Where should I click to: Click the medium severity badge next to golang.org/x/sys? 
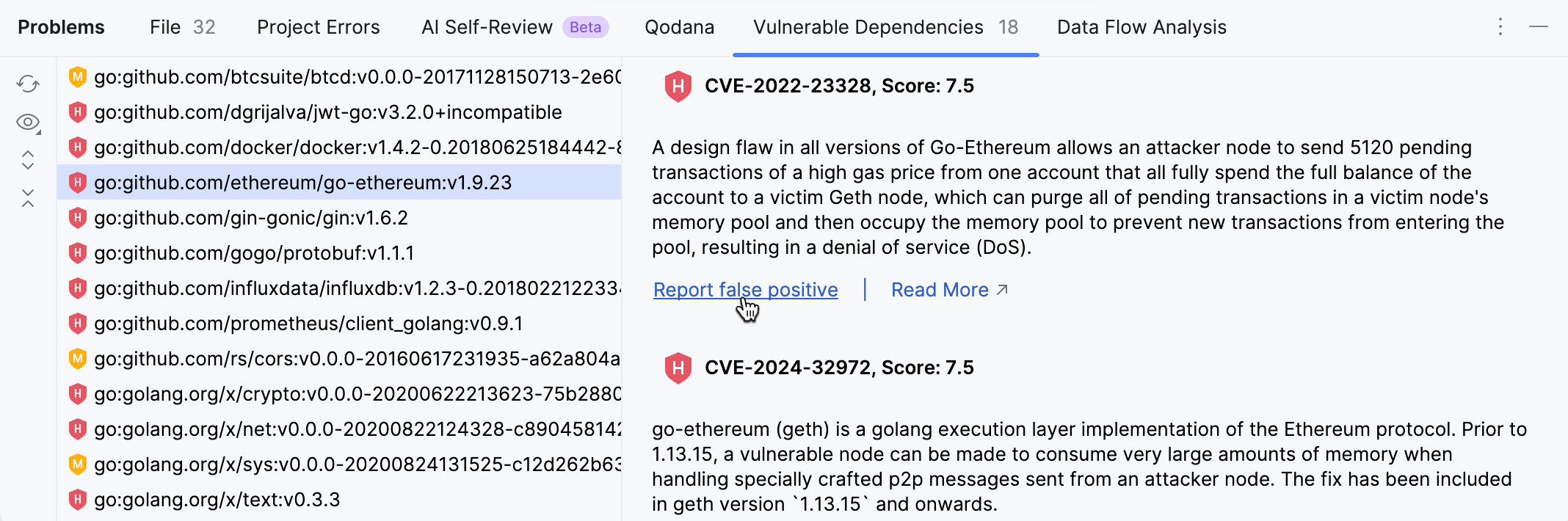pos(79,464)
